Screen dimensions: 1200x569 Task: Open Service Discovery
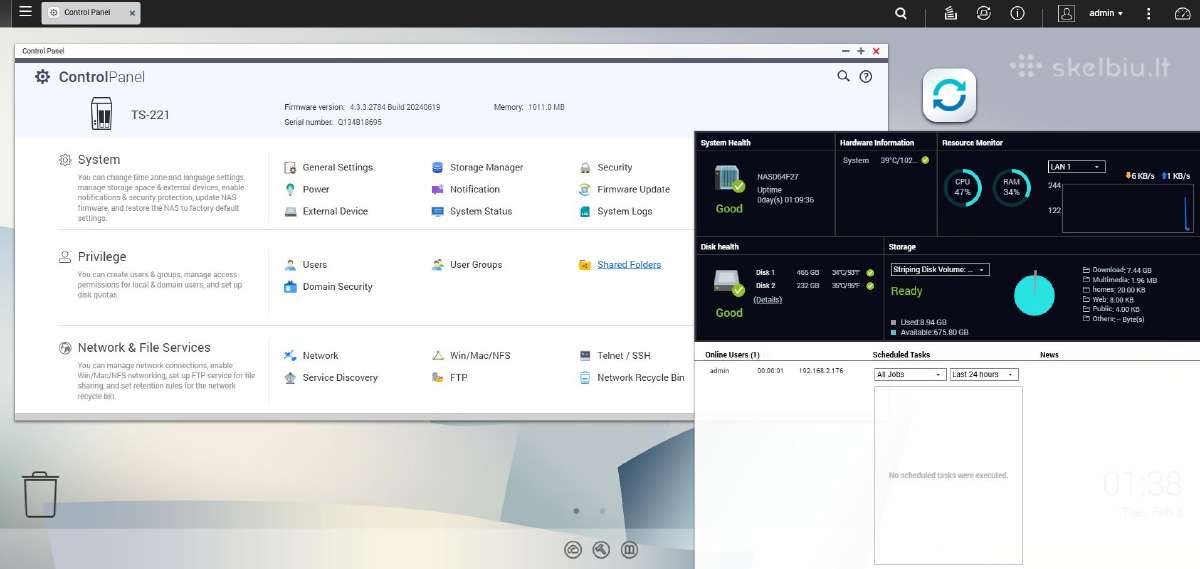pyautogui.click(x=331, y=378)
